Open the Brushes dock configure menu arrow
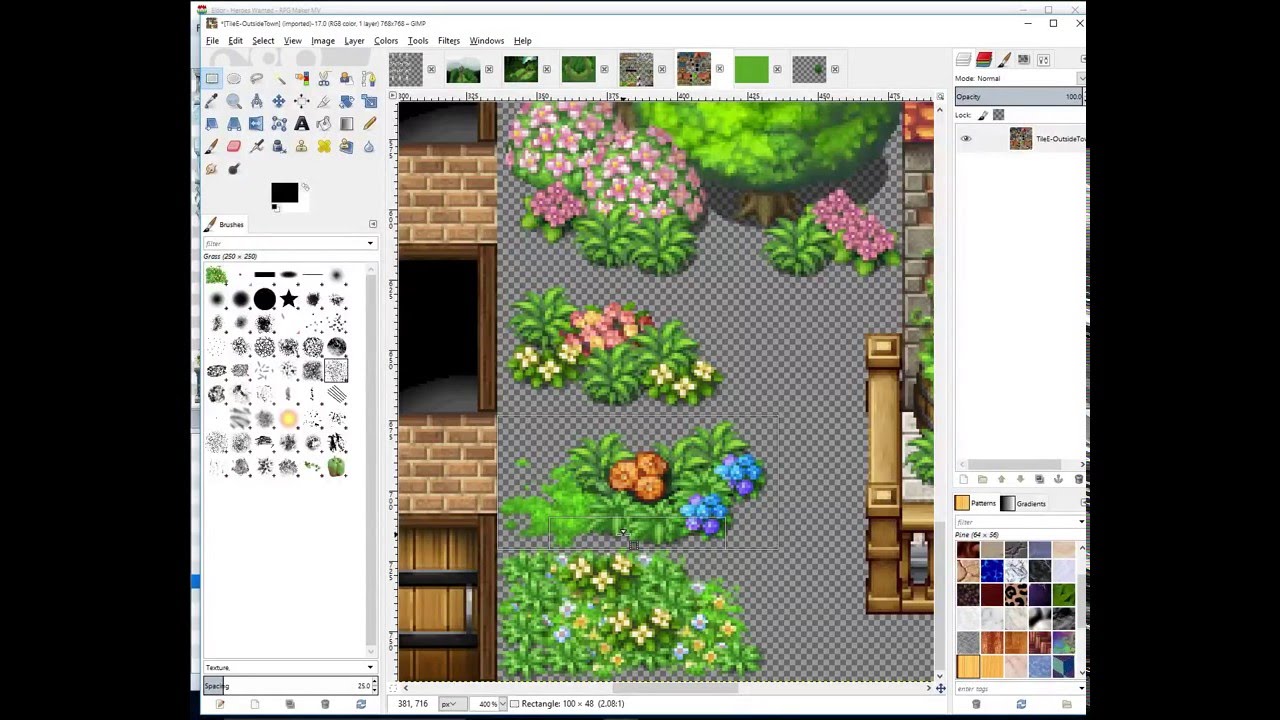Viewport: 1280px width, 720px height. [373, 224]
